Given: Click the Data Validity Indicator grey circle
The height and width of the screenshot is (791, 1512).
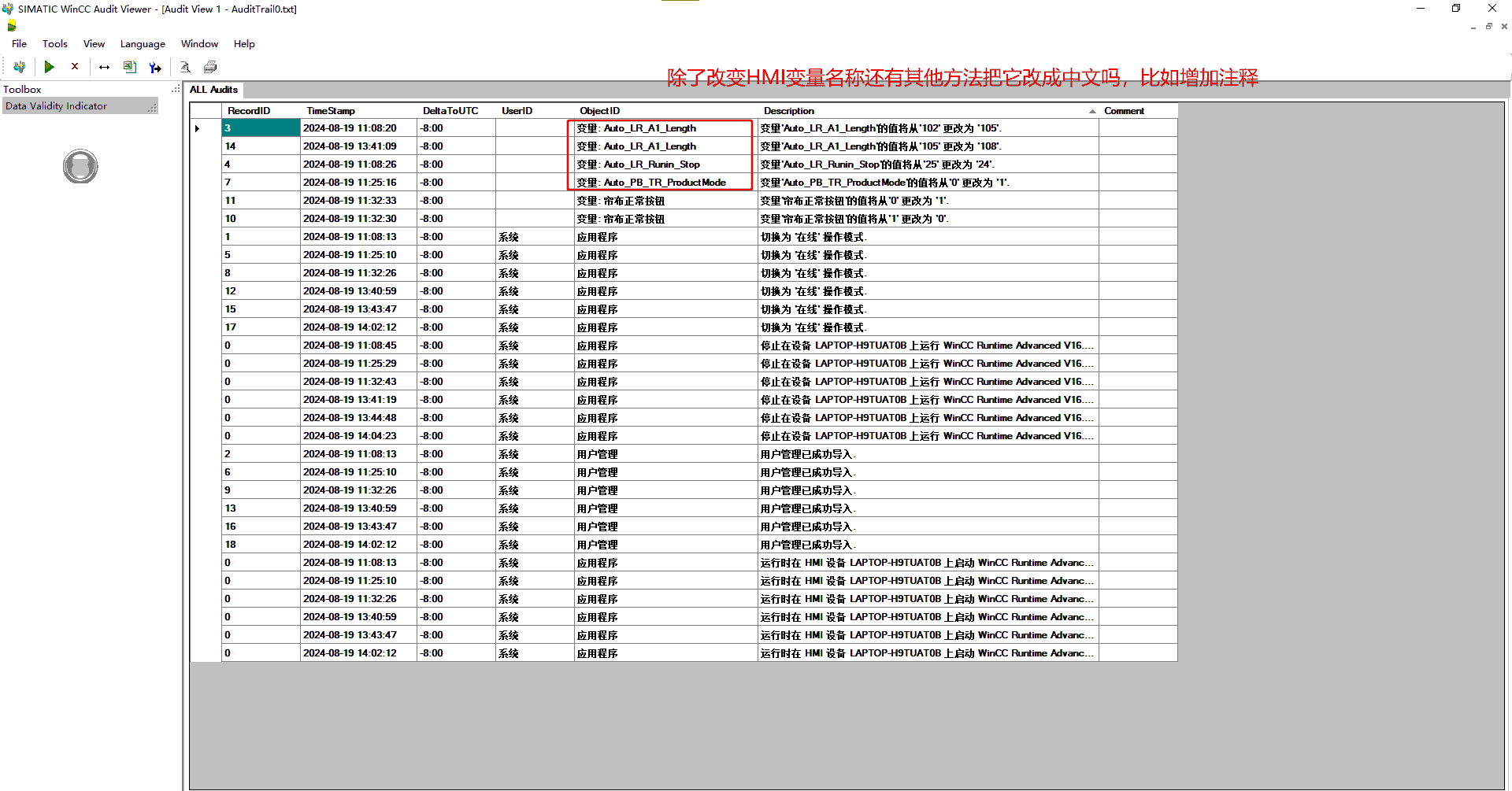Looking at the screenshot, I should (80, 166).
